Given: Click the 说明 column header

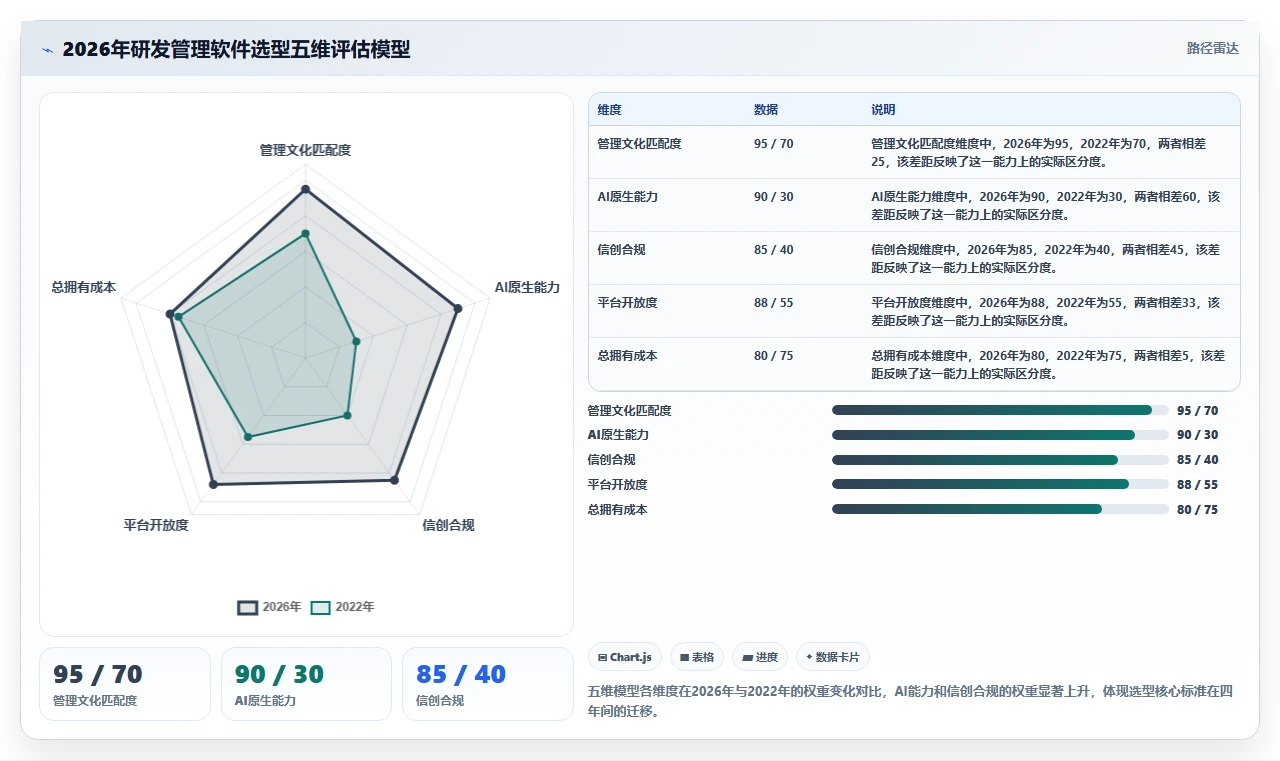Looking at the screenshot, I should click(x=883, y=110).
